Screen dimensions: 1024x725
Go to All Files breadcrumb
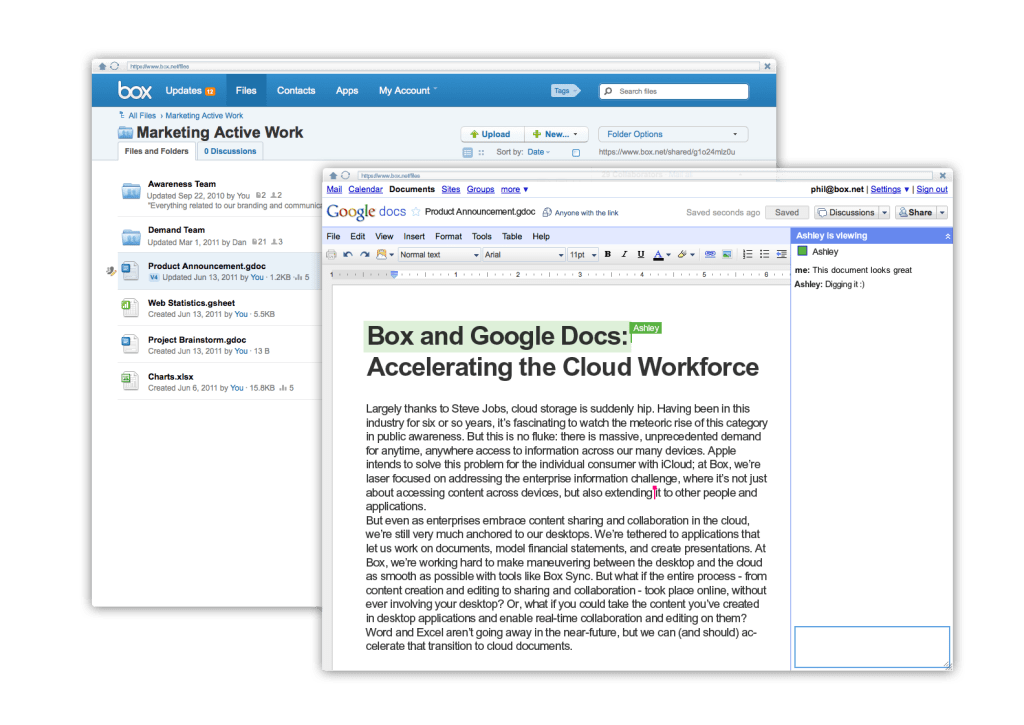click(x=142, y=116)
